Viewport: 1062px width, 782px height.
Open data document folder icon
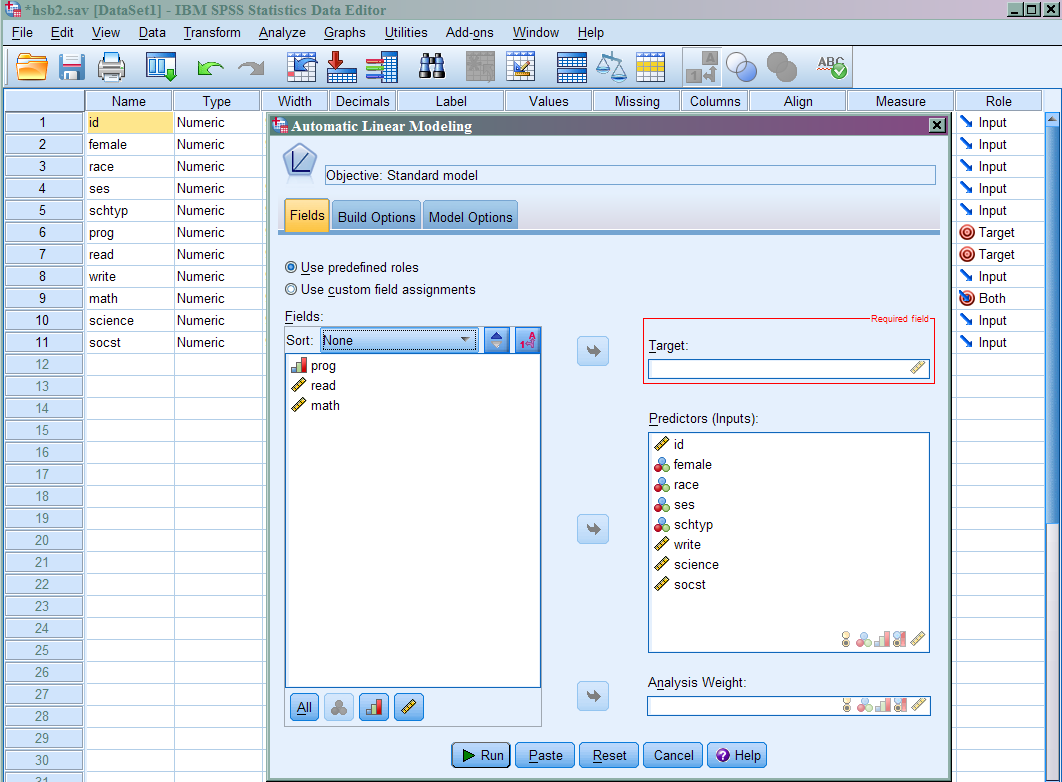[x=32, y=67]
